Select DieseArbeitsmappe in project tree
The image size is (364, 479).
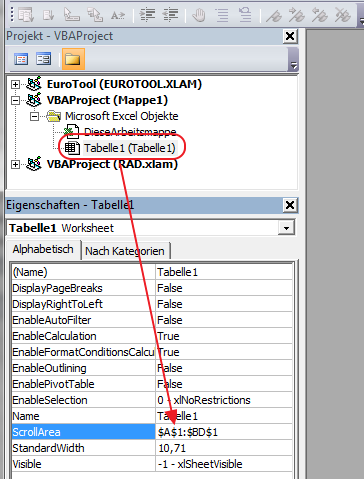[130, 132]
